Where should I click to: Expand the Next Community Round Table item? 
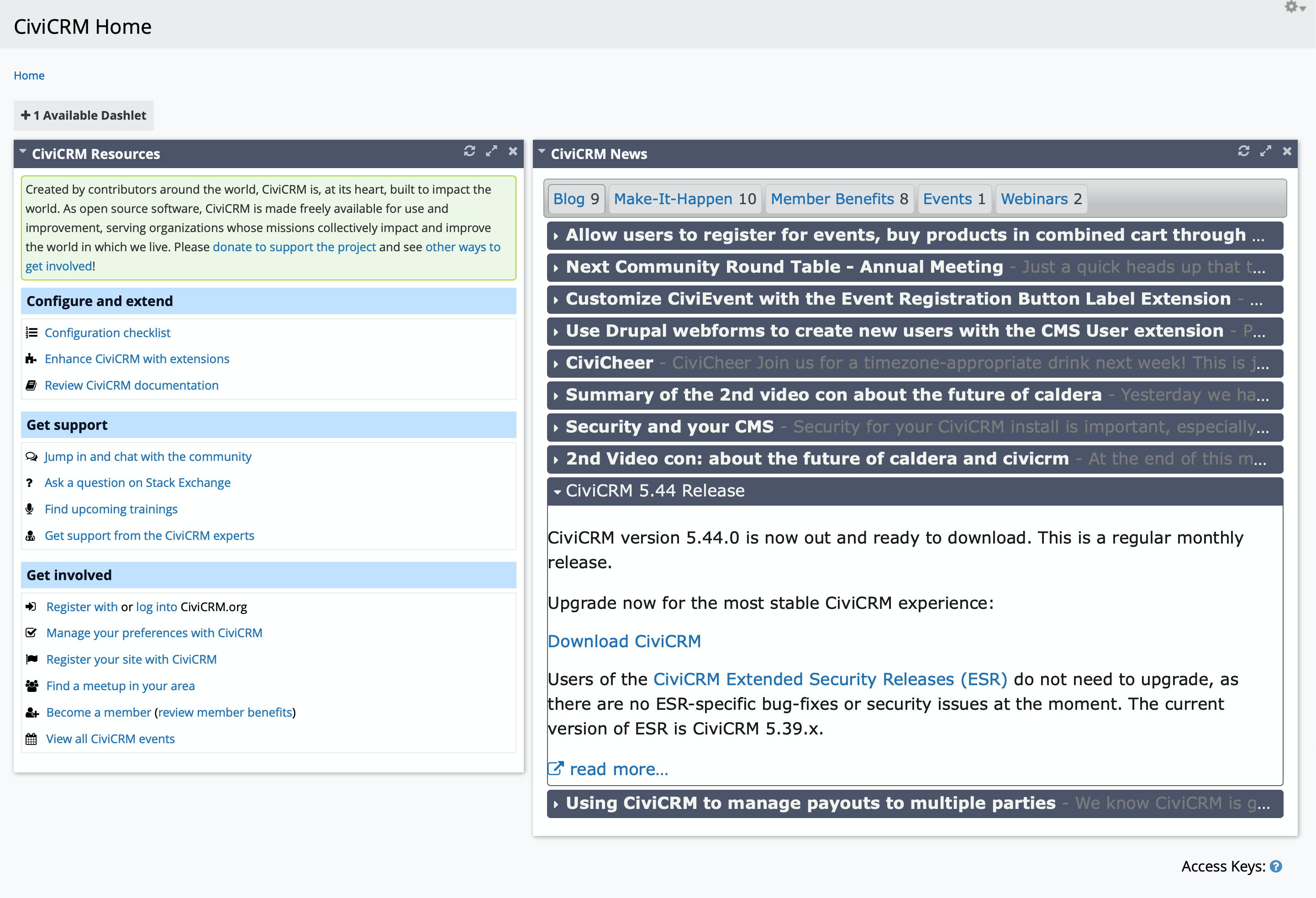pos(557,267)
